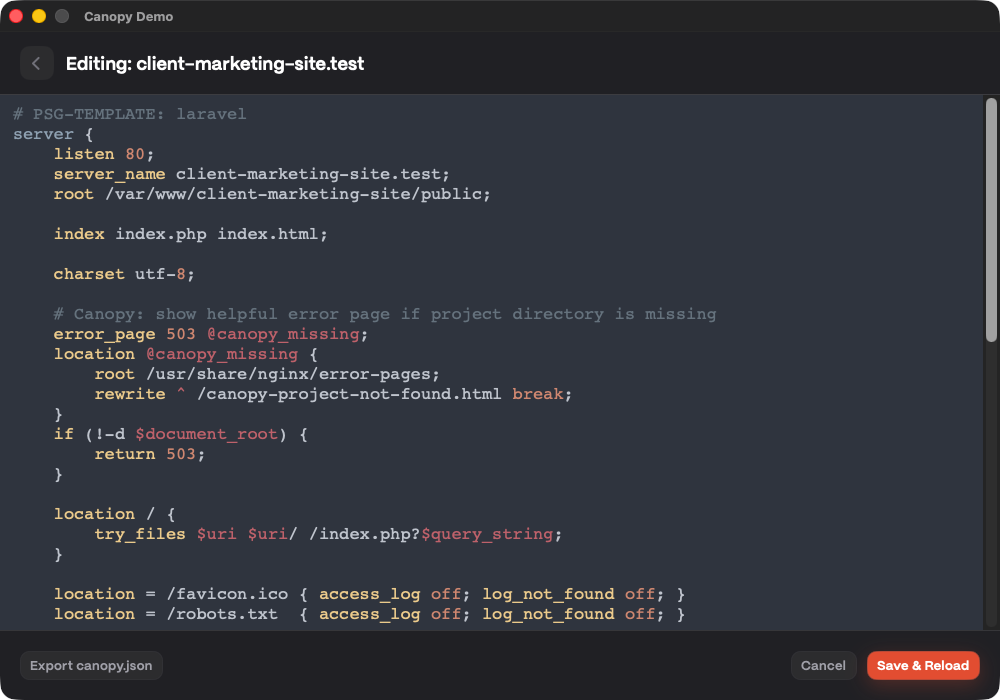This screenshot has height=700, width=1000.
Task: Click the try_files $uri line
Action: [x=328, y=534]
